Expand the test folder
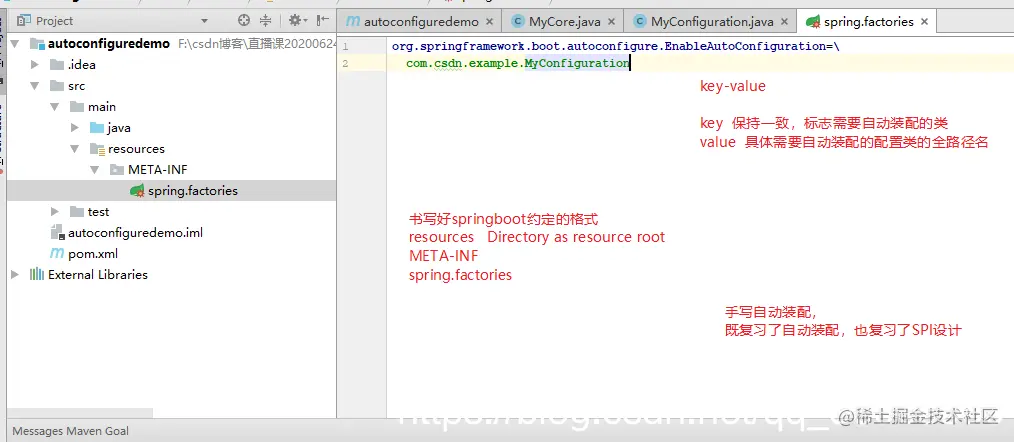This screenshot has height=442, width=1014. pos(55,212)
